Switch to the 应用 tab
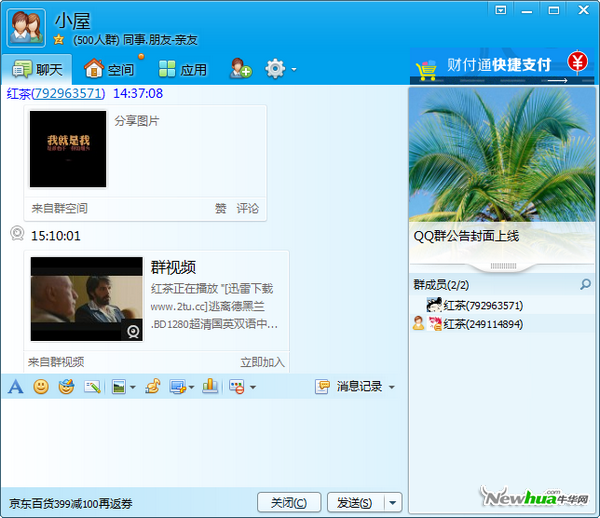The image size is (600, 518). click(x=183, y=70)
